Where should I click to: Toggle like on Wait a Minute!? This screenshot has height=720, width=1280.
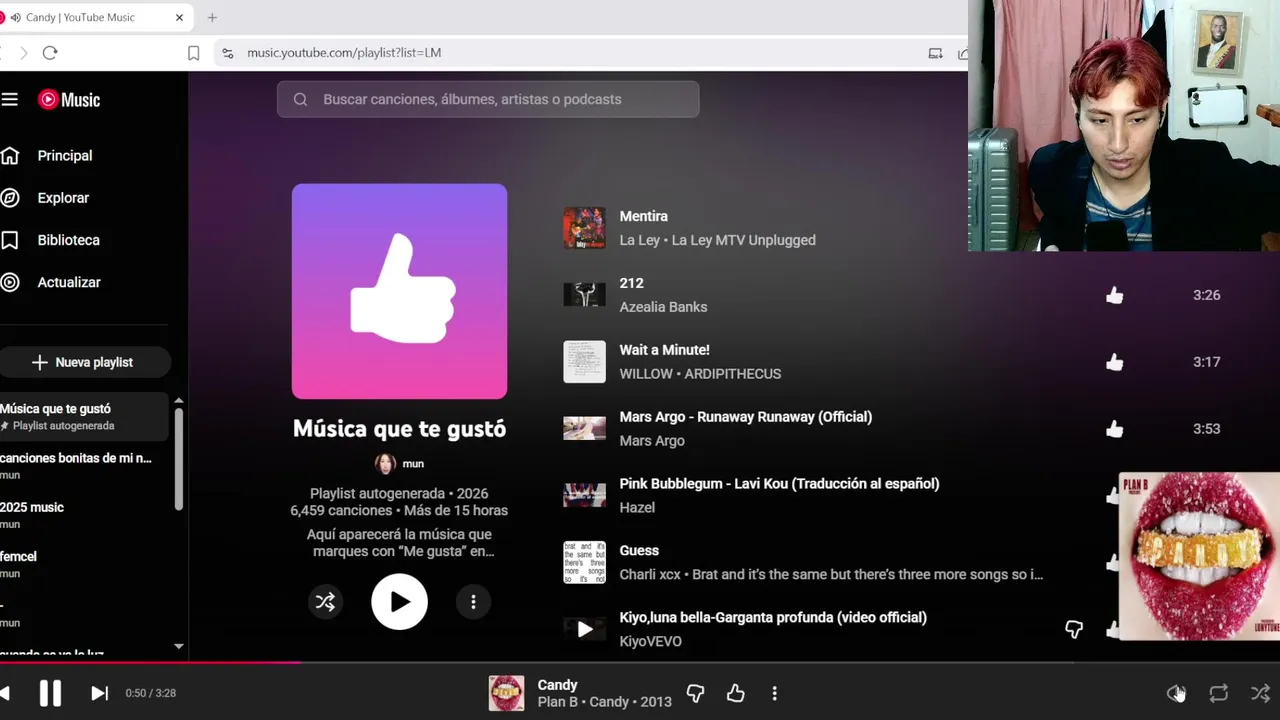pos(1114,362)
